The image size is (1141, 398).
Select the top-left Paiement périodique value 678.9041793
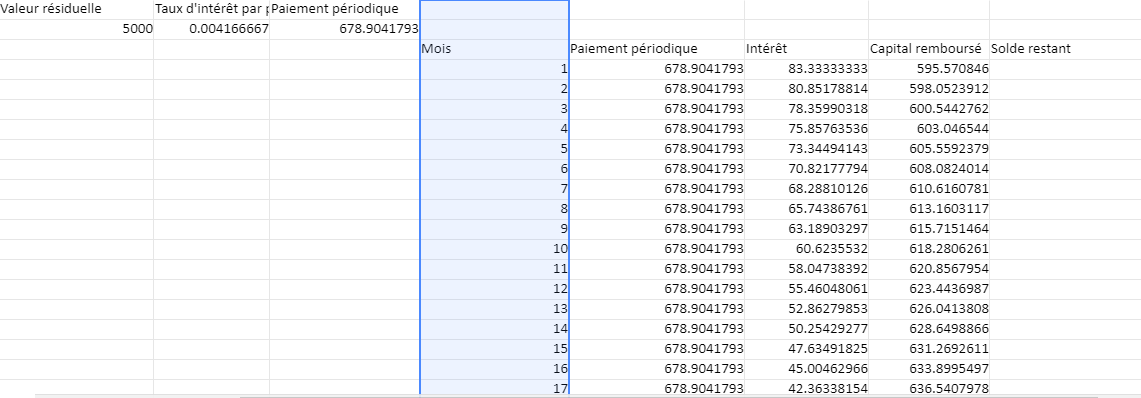pyautogui.click(x=344, y=30)
